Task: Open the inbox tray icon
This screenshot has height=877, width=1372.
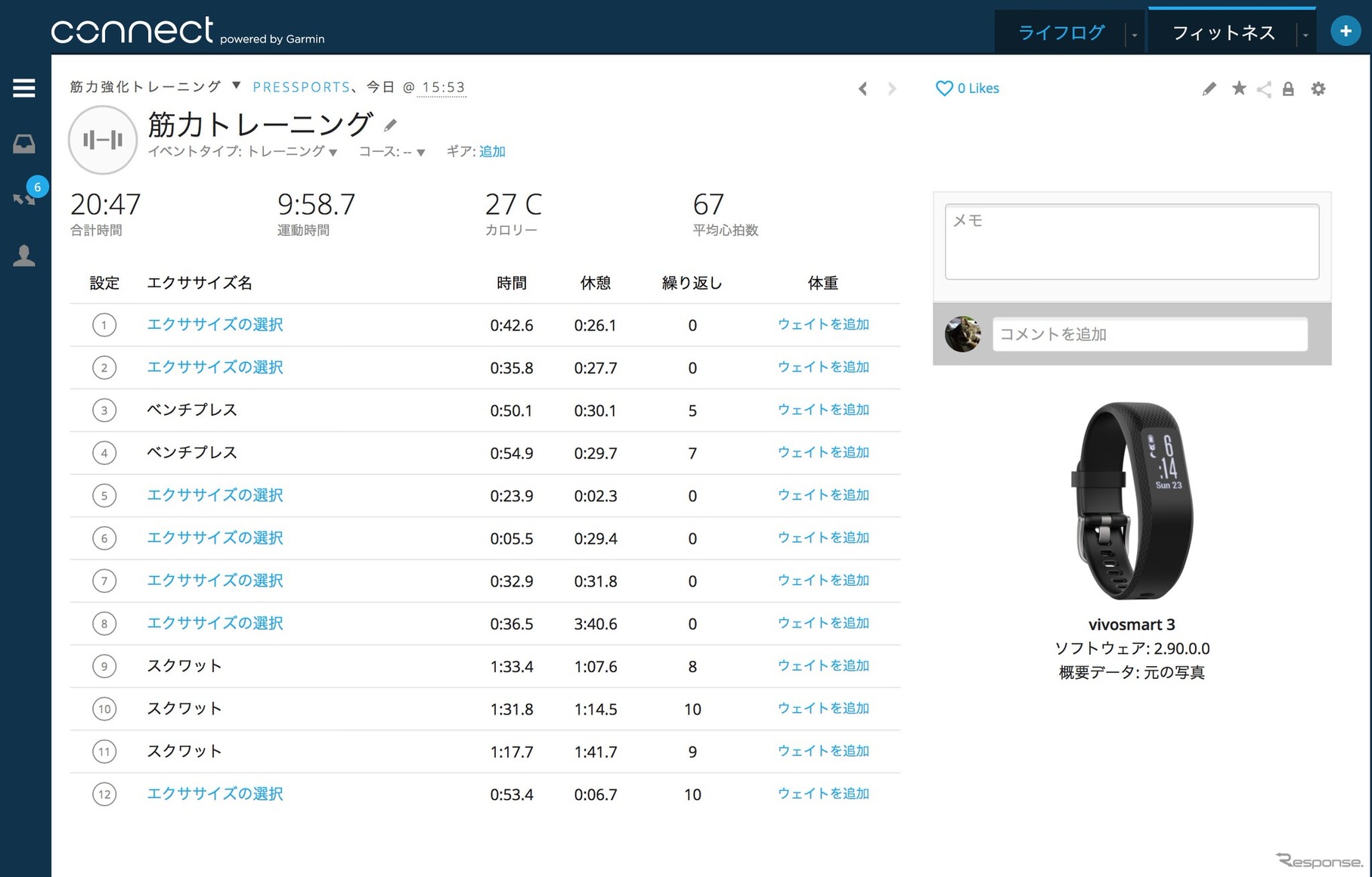Action: [24, 144]
